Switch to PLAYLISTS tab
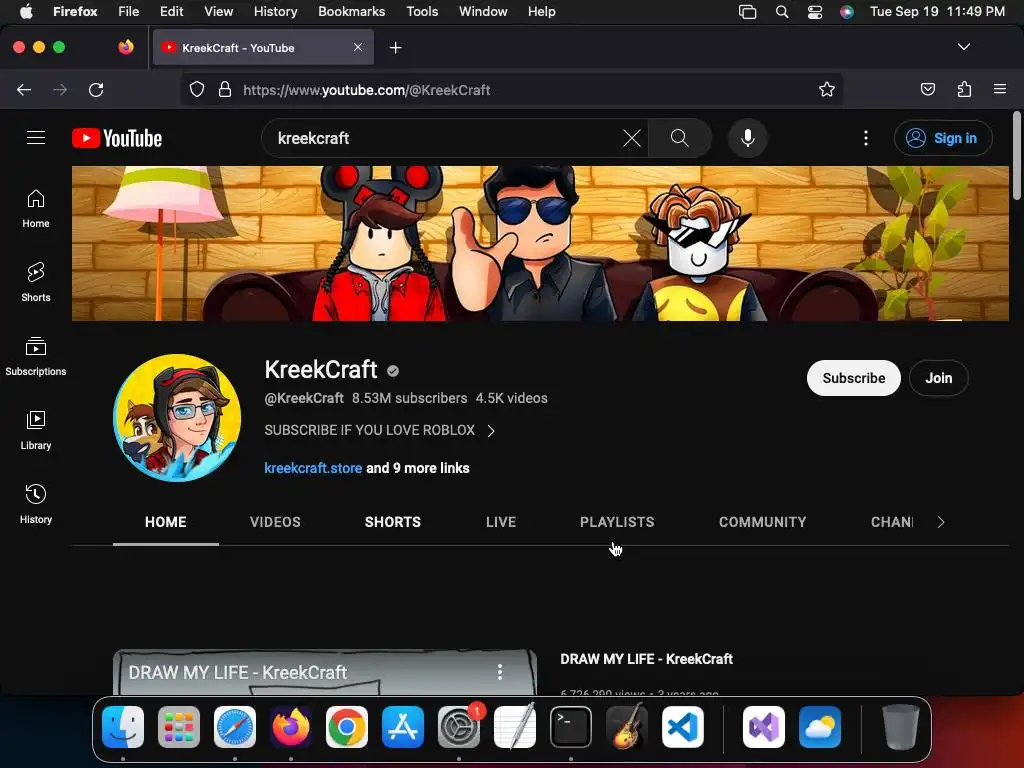 pos(617,522)
